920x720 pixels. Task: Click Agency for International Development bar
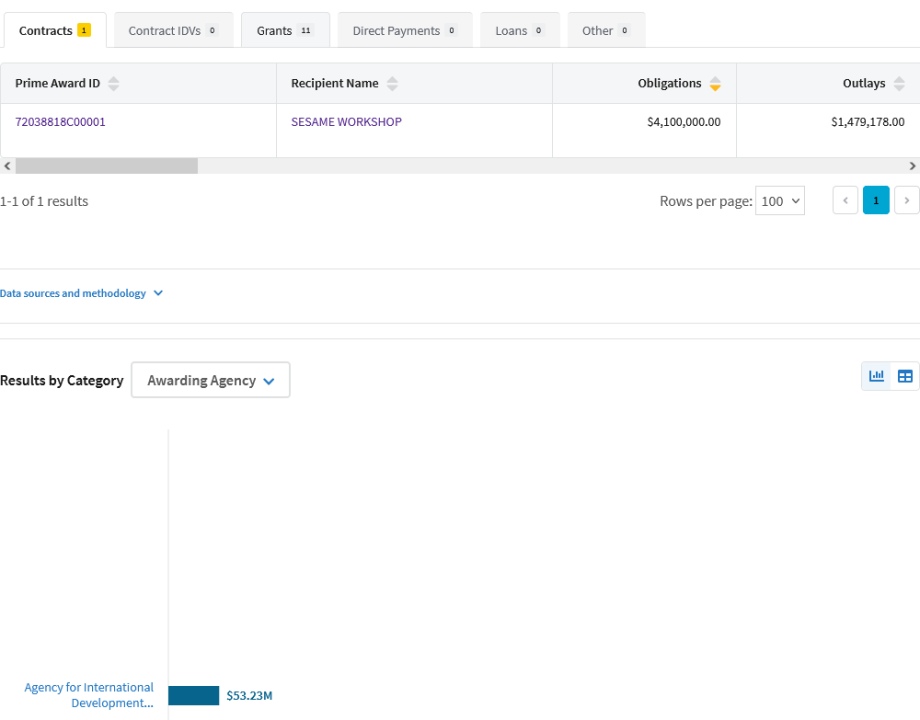[x=193, y=695]
